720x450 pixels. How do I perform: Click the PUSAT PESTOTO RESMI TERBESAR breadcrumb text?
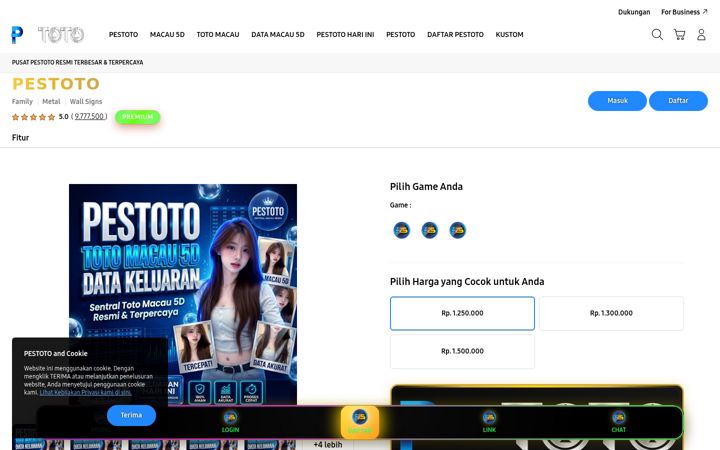pyautogui.click(x=77, y=62)
